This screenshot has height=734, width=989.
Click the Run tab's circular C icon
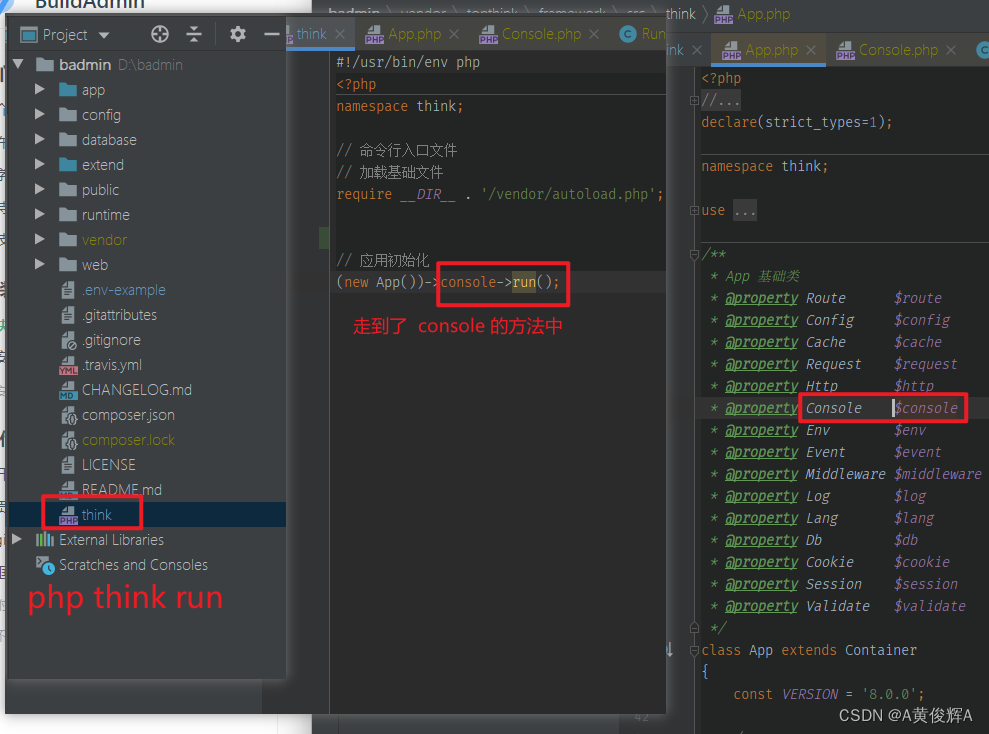pos(629,33)
